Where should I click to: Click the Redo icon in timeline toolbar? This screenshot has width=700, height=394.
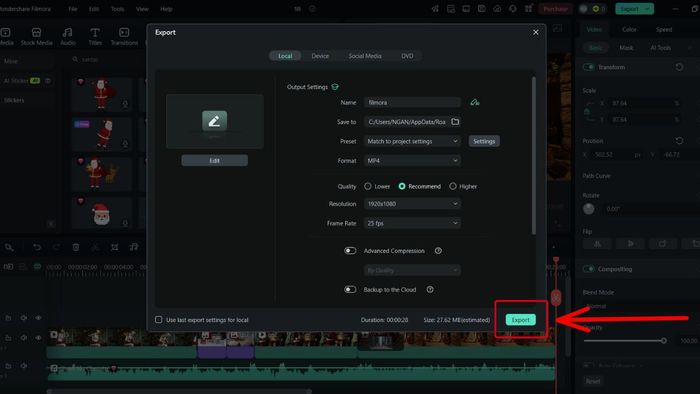point(56,247)
